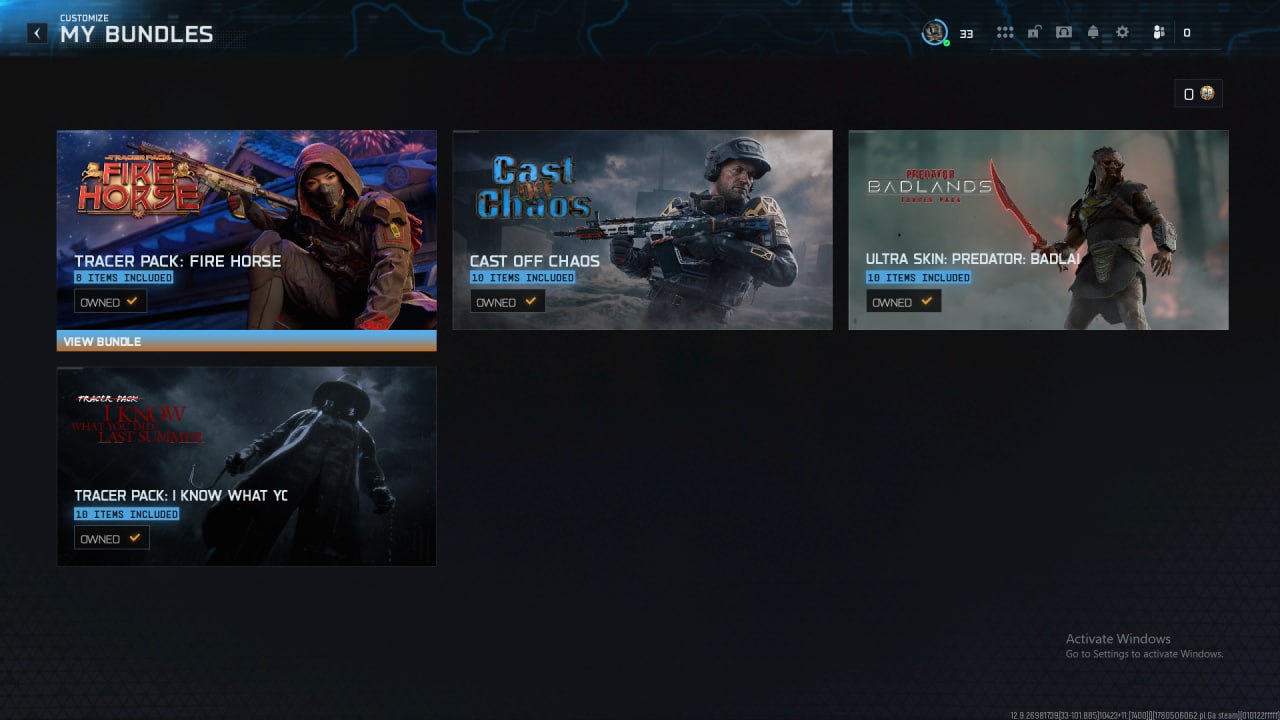
Task: Select the Tracer Pack: Fire Horse bundle card
Action: (246, 230)
